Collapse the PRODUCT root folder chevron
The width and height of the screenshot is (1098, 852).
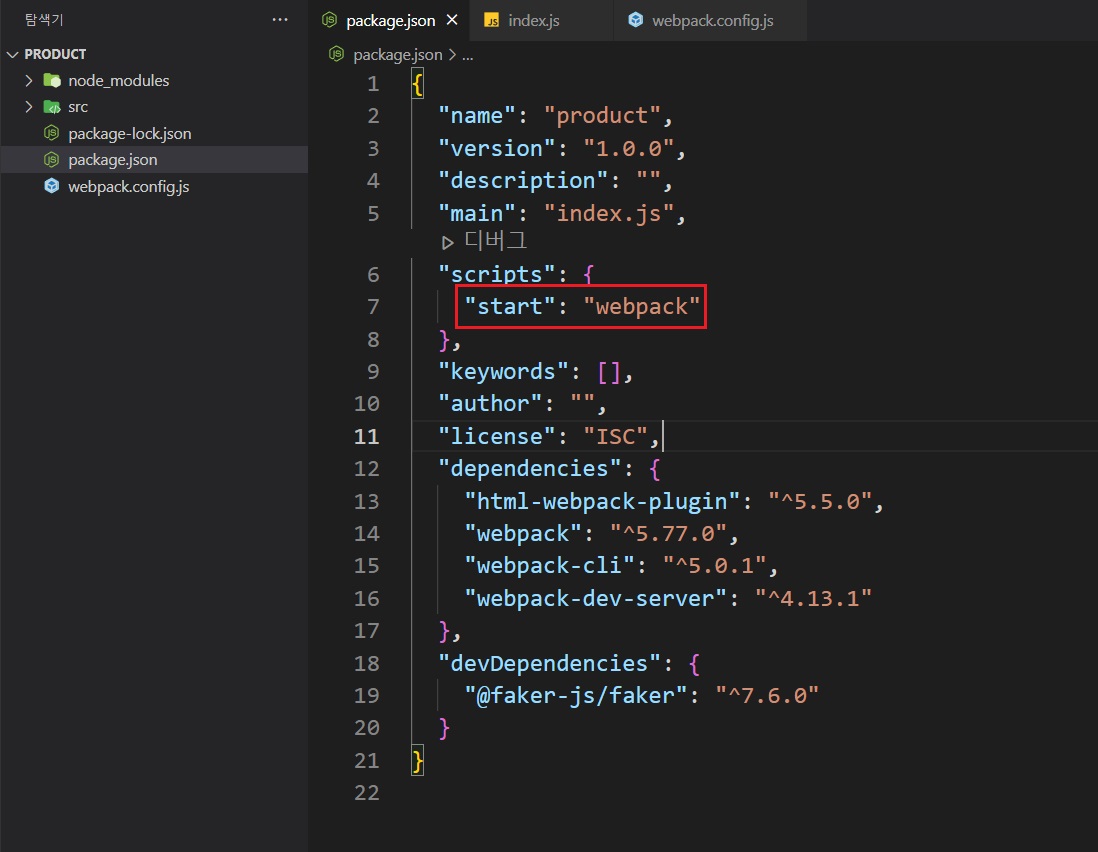pyautogui.click(x=12, y=54)
